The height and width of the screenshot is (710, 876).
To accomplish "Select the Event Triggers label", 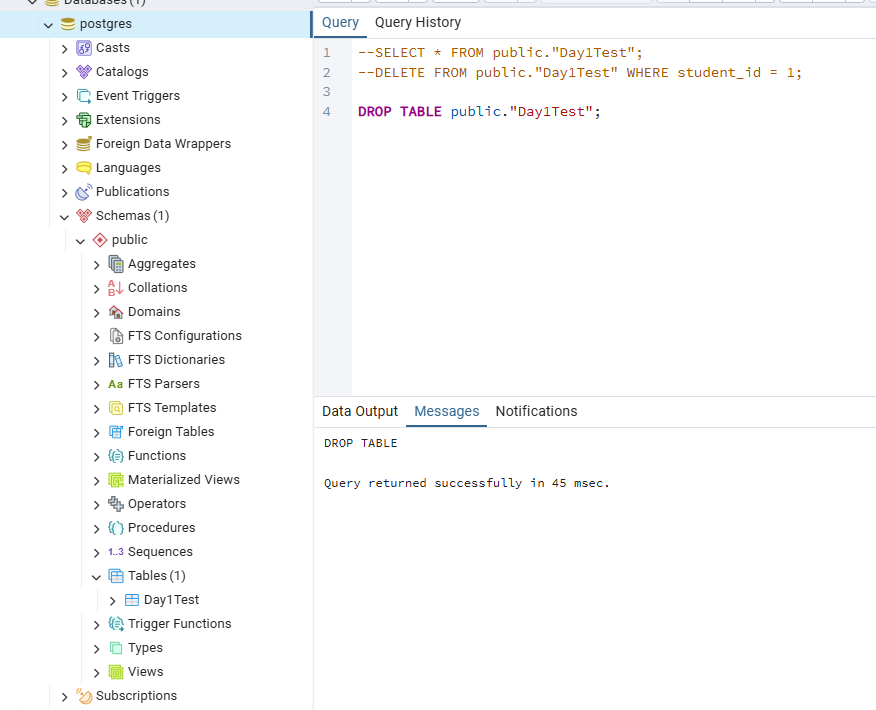I will point(138,96).
